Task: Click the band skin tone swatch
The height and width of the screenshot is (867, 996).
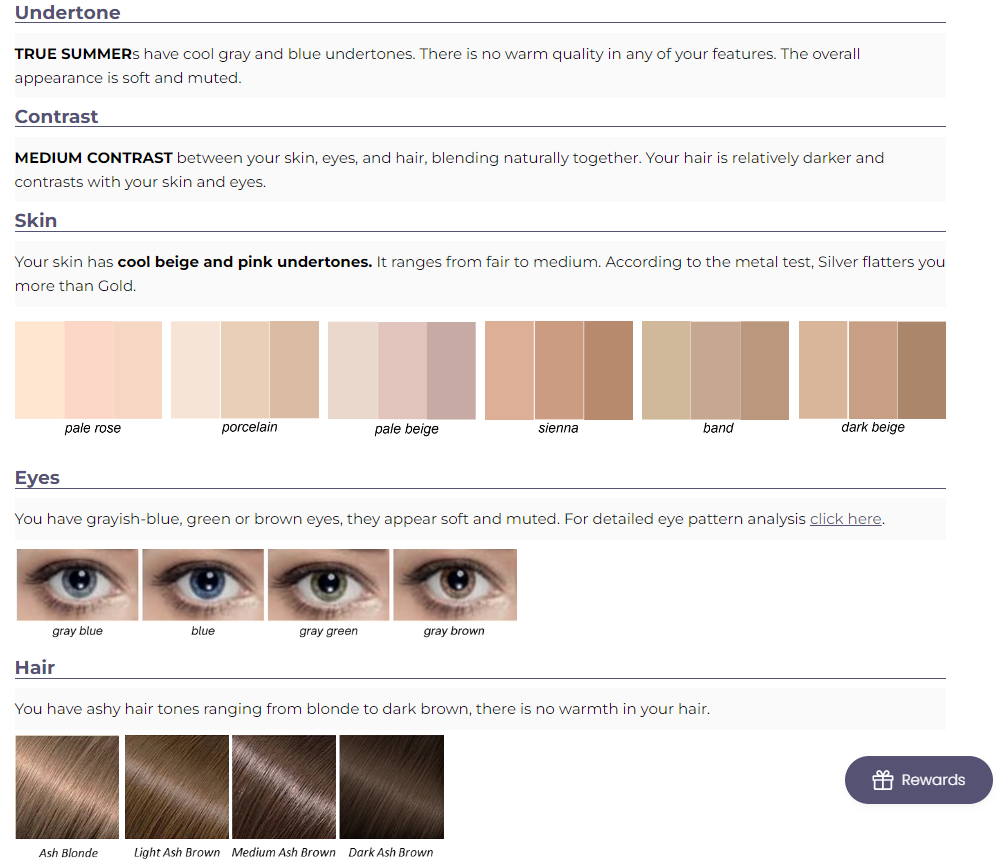Action: pyautogui.click(x=715, y=370)
